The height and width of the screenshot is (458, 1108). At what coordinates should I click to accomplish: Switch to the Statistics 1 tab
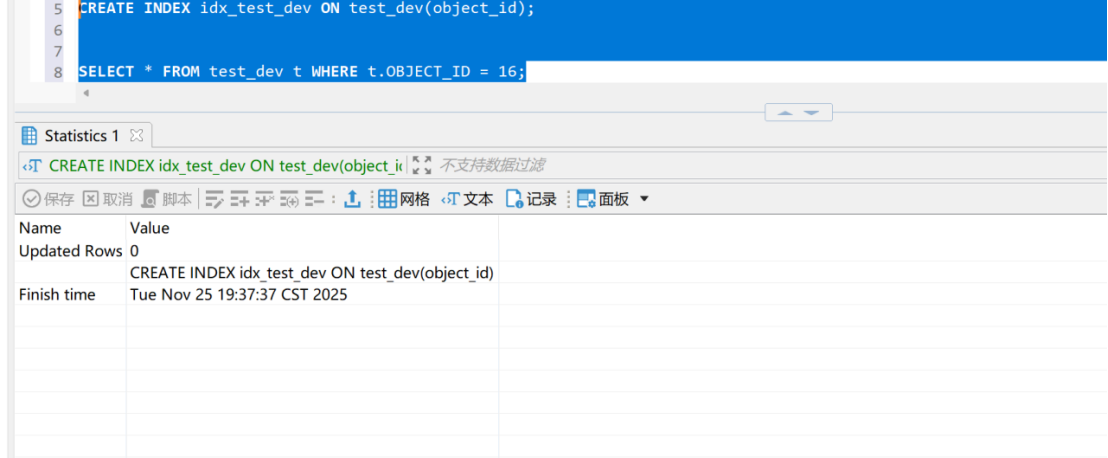80,135
